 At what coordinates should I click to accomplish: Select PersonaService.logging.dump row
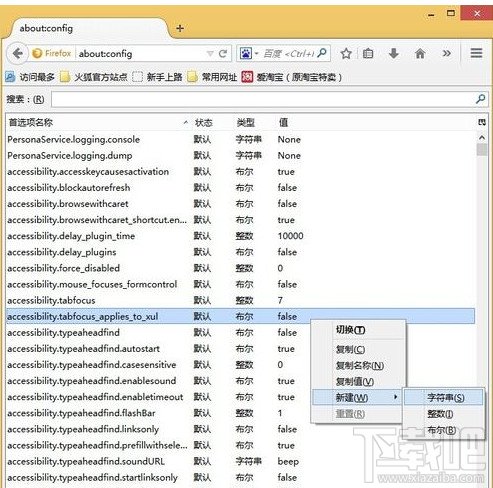tap(240, 155)
